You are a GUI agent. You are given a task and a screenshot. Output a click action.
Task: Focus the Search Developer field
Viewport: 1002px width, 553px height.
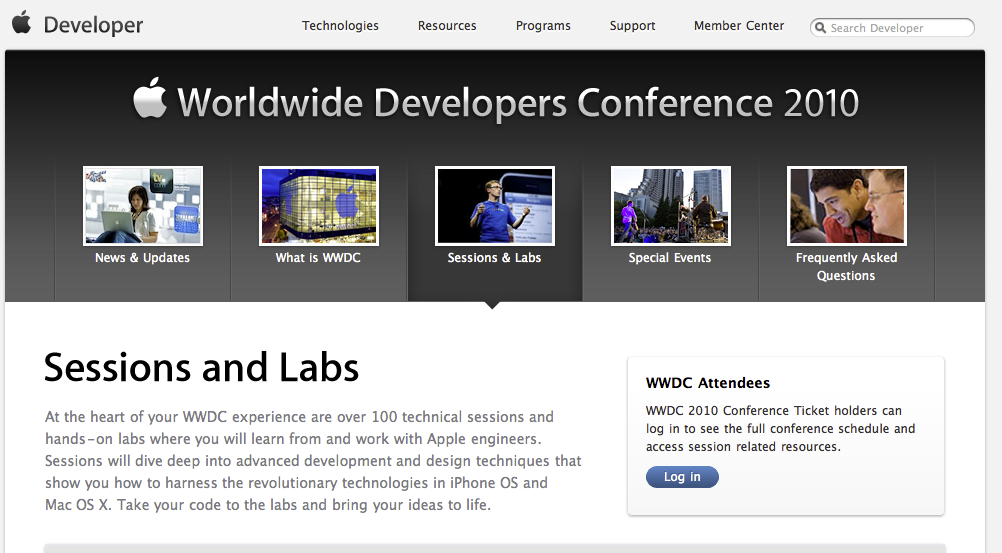pos(892,27)
